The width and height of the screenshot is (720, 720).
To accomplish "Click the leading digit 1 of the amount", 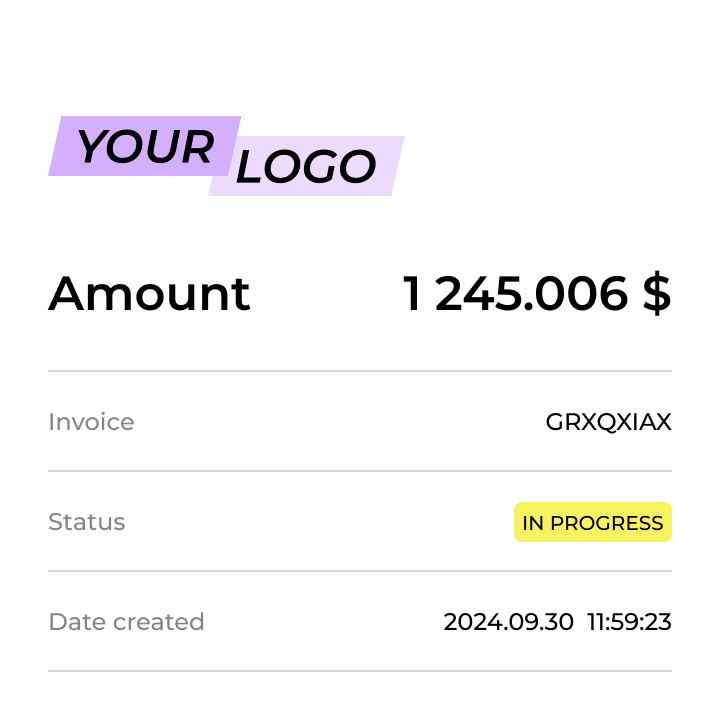I will coord(413,294).
